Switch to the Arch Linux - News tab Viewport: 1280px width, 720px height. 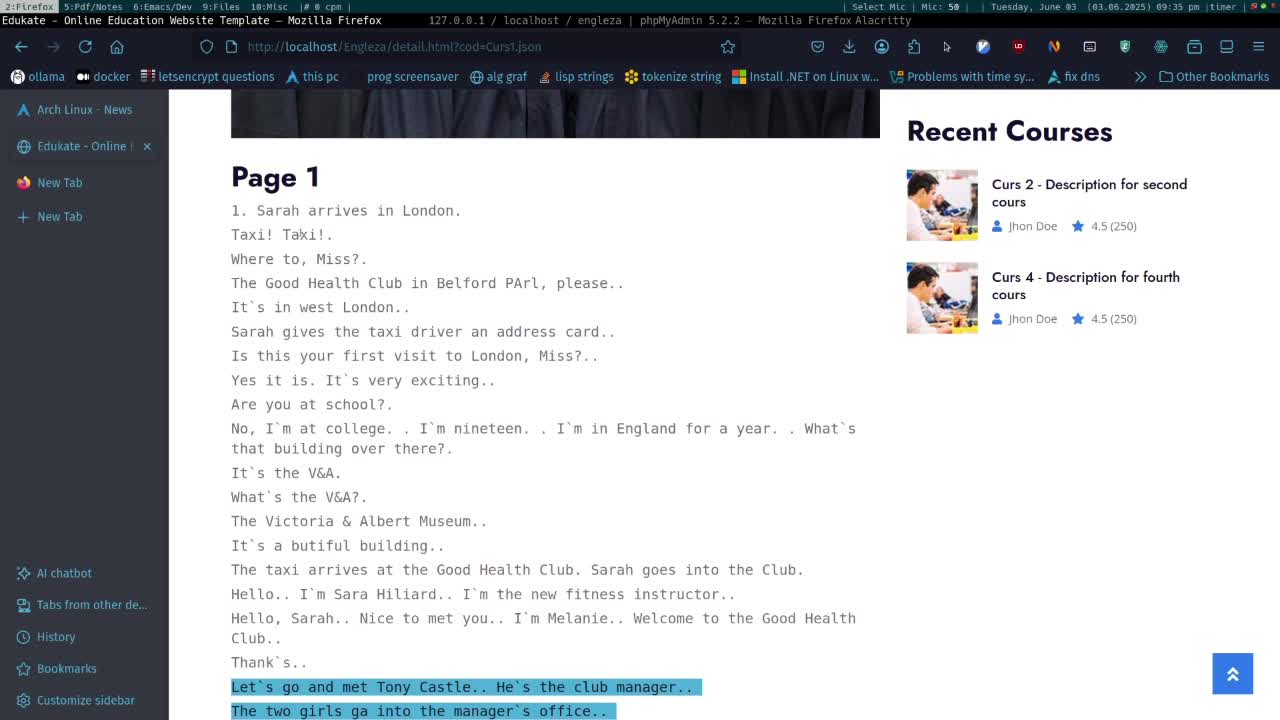click(84, 110)
